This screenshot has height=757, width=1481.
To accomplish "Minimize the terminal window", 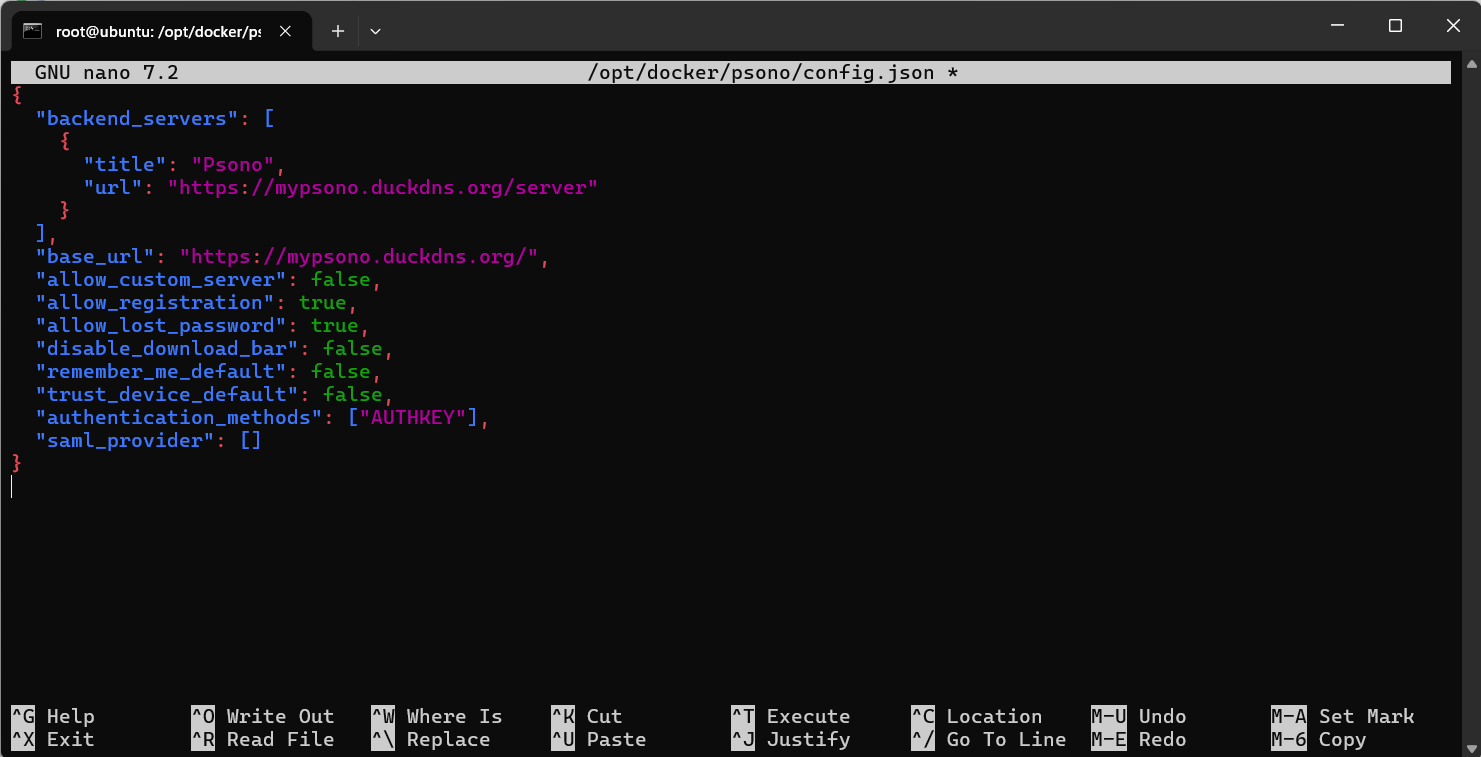I will (1336, 26).
